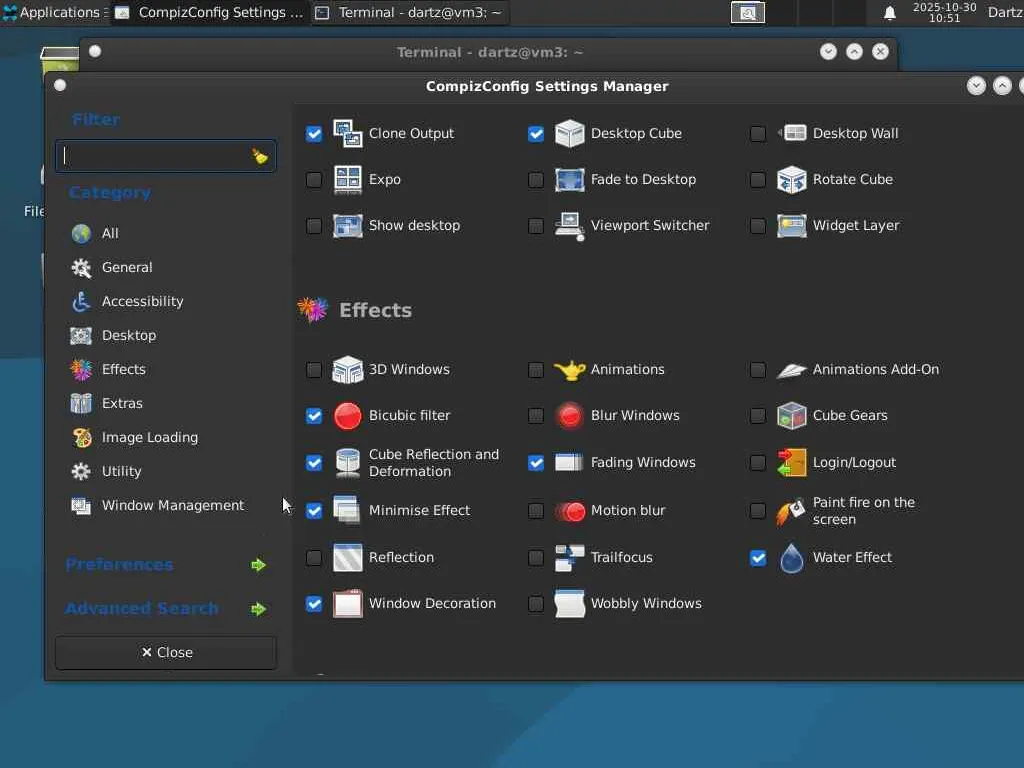Open the Reflection plugin icon

[x=347, y=557]
